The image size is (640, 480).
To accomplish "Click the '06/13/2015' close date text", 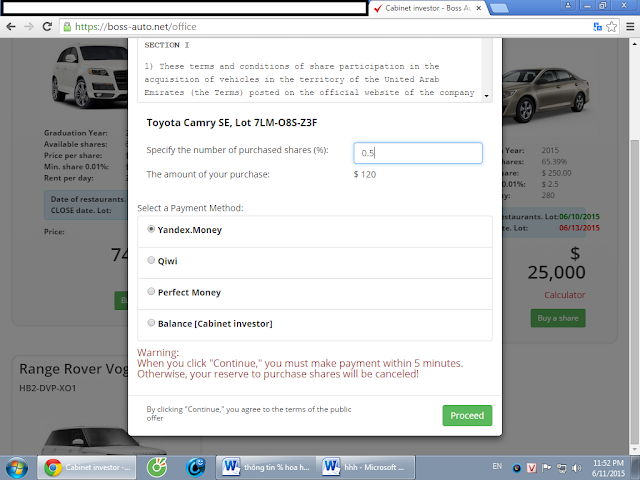I will click(579, 228).
